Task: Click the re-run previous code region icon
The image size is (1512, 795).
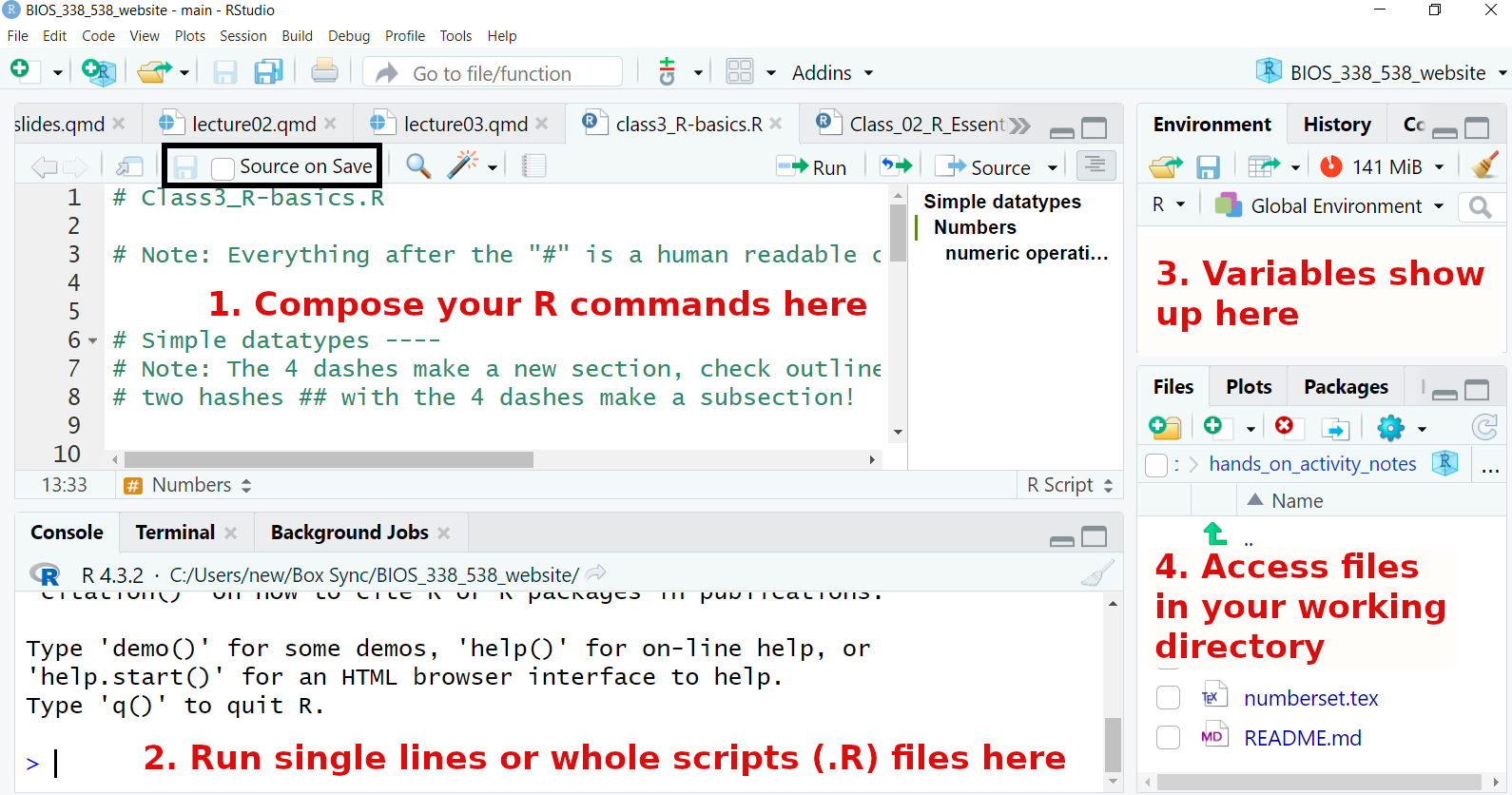Action: pyautogui.click(x=895, y=166)
